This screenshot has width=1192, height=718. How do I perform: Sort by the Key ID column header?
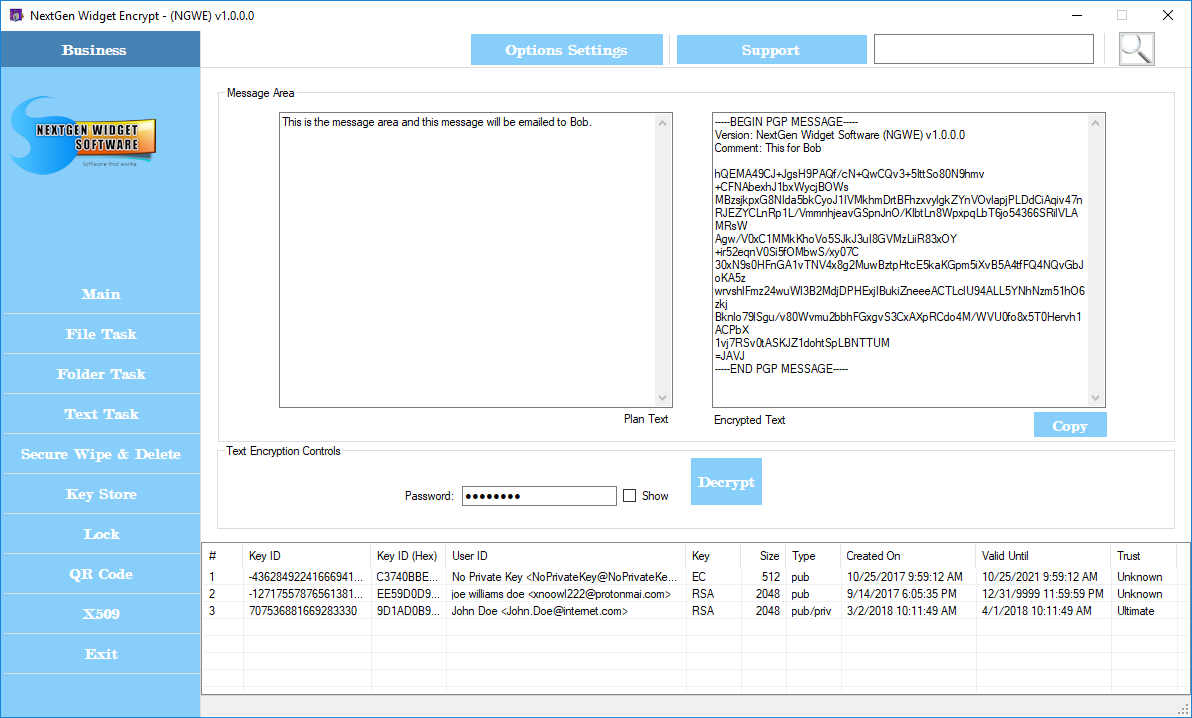[307, 556]
